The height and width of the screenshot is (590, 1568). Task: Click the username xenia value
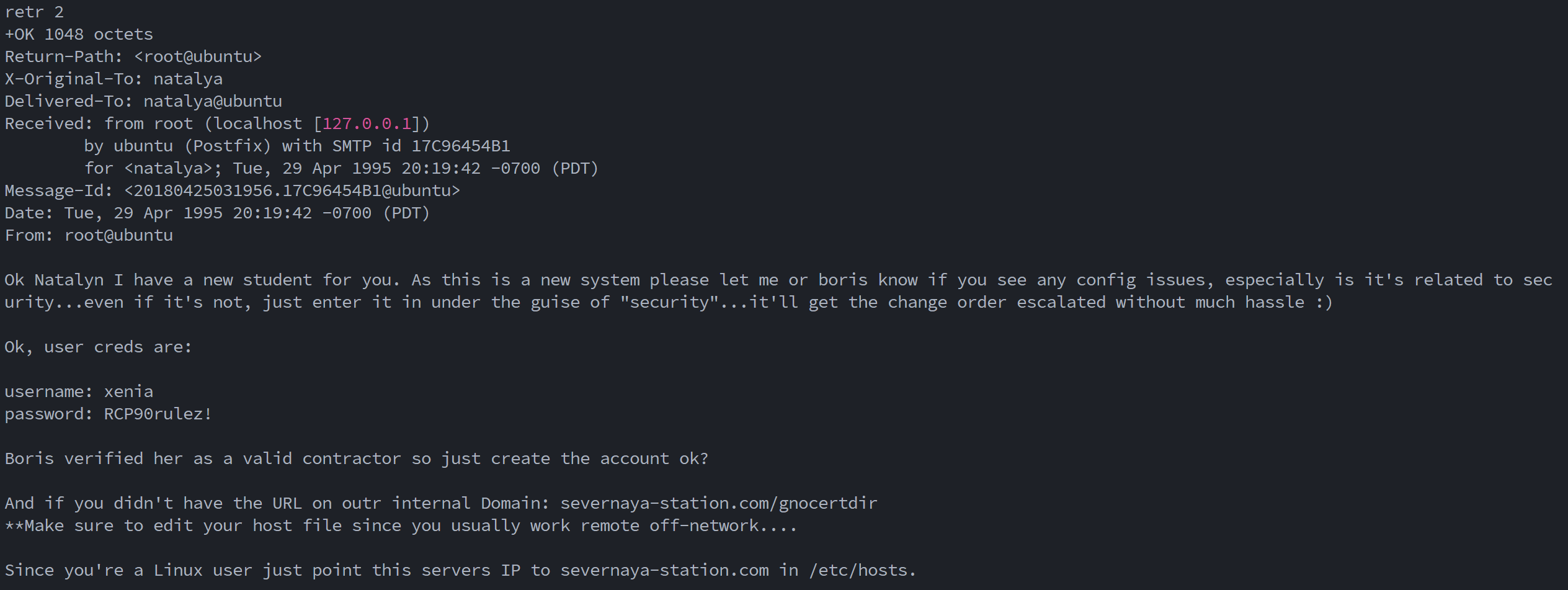point(128,391)
